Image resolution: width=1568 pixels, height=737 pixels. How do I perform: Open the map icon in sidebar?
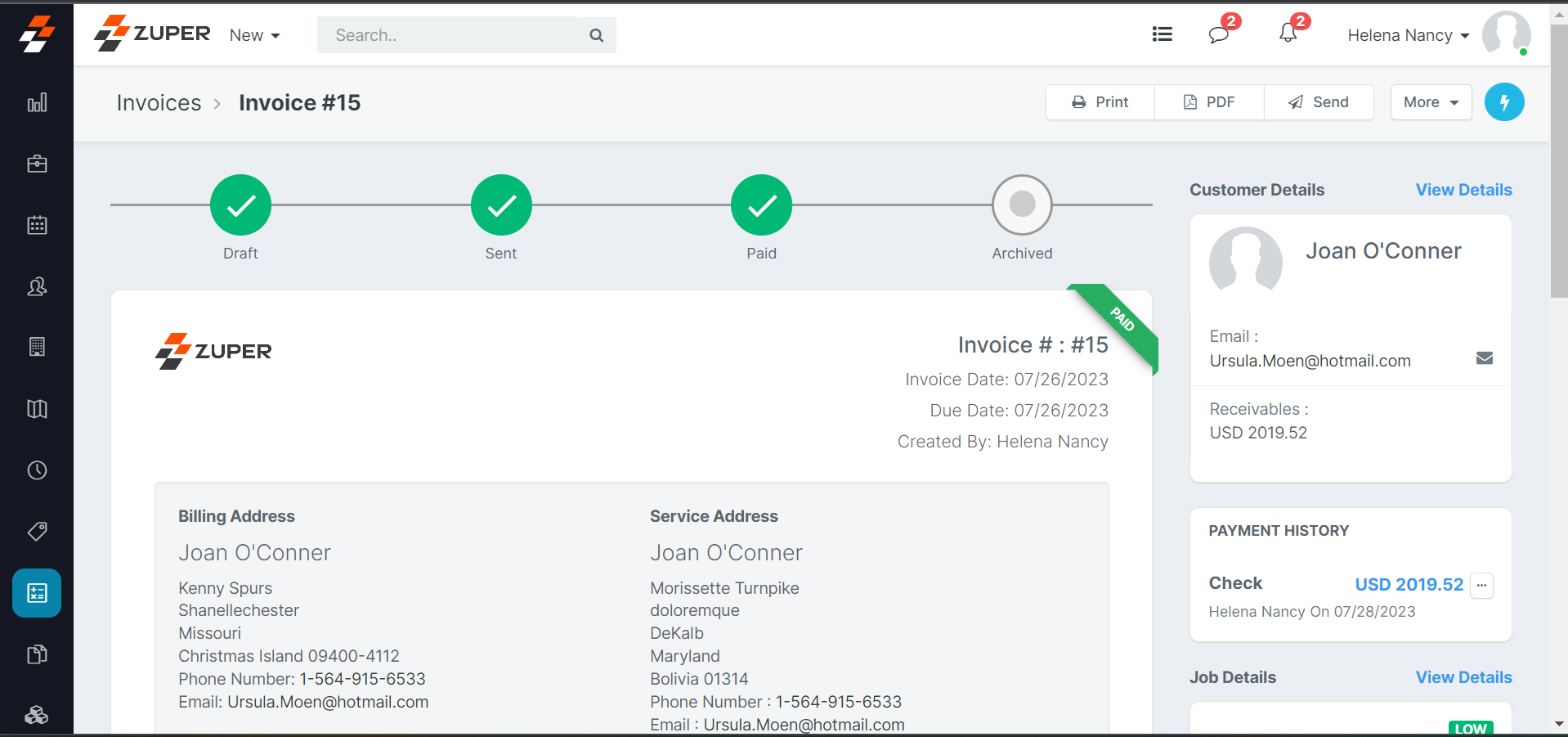[x=37, y=409]
